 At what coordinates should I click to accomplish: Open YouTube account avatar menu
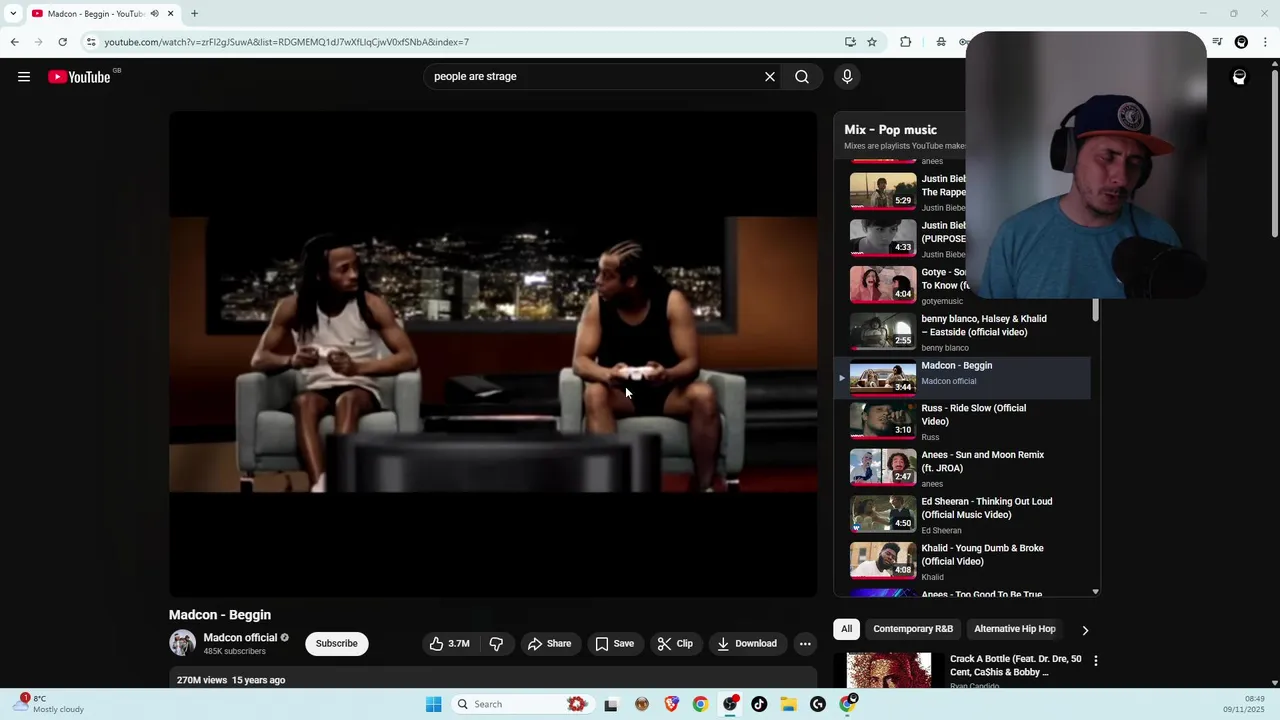click(x=1239, y=77)
